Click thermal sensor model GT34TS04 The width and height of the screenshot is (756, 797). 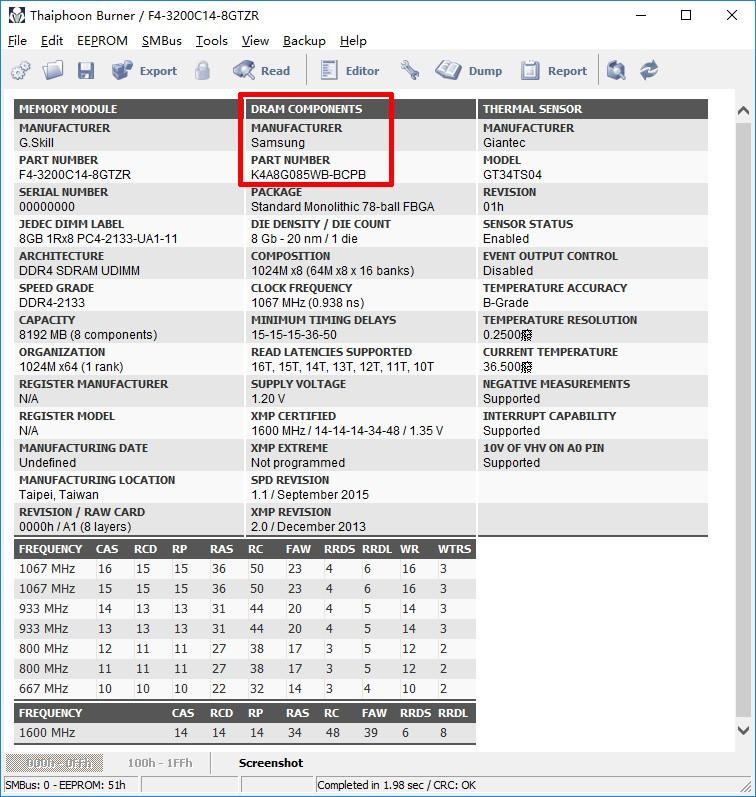[512, 175]
